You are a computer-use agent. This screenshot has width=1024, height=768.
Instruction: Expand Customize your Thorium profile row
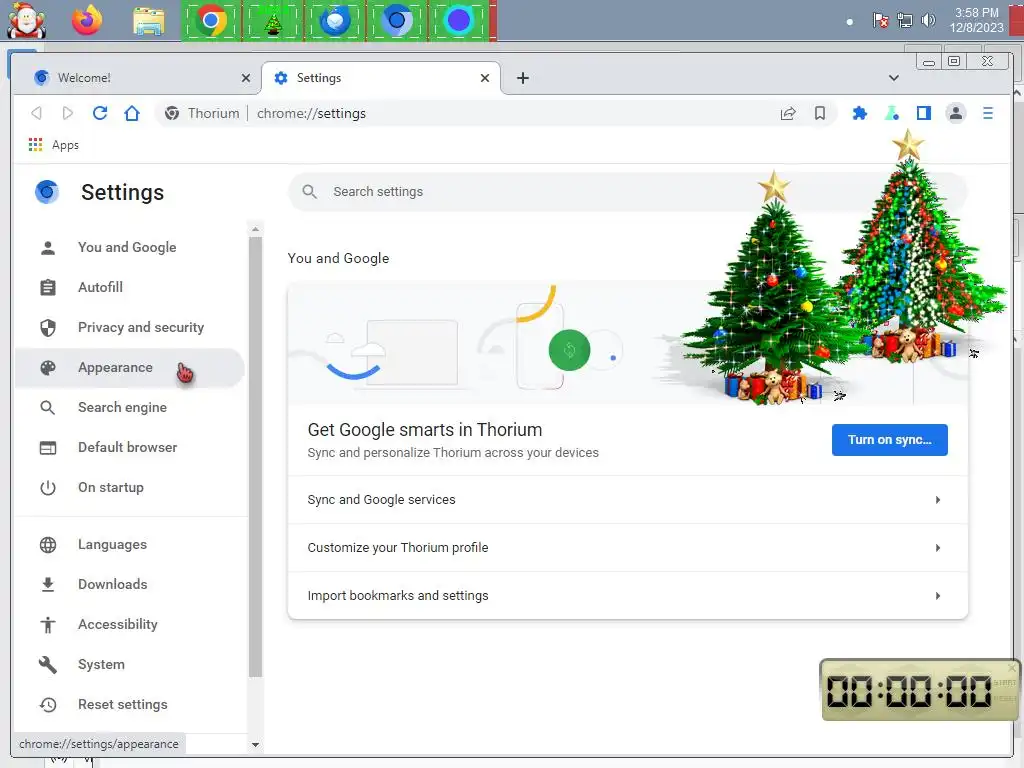(628, 548)
